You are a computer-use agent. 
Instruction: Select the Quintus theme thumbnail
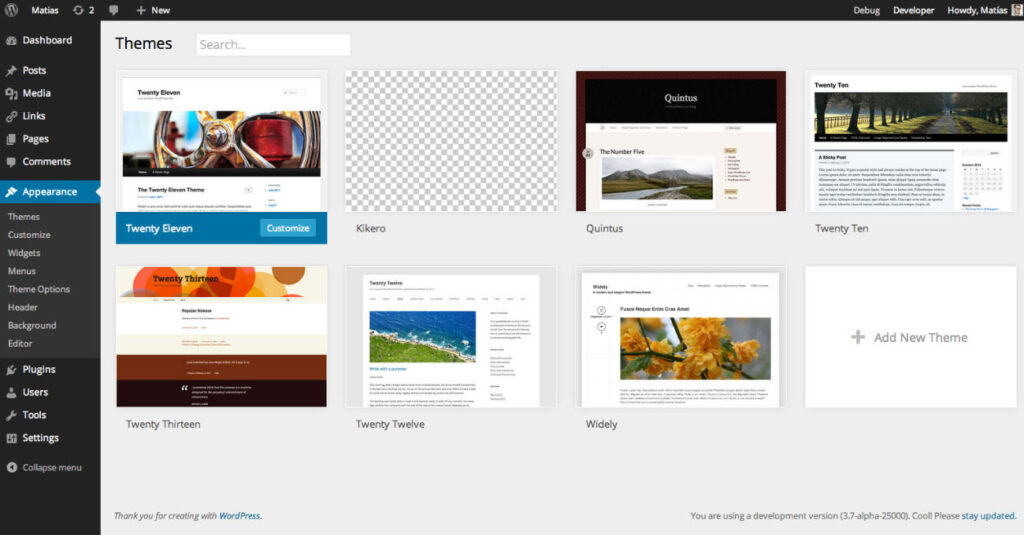(x=680, y=141)
